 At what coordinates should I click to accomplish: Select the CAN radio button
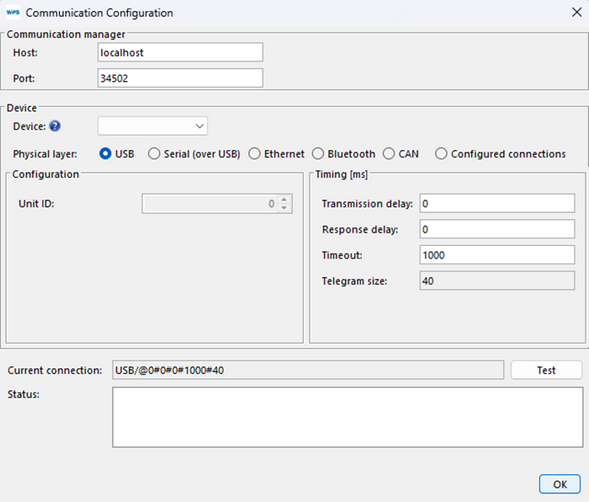click(x=389, y=154)
